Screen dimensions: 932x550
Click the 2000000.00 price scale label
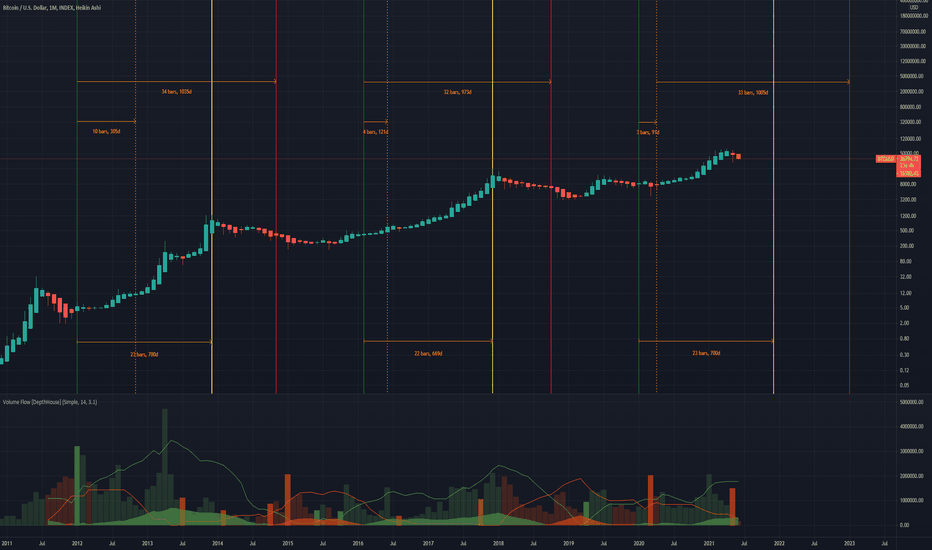pyautogui.click(x=911, y=92)
